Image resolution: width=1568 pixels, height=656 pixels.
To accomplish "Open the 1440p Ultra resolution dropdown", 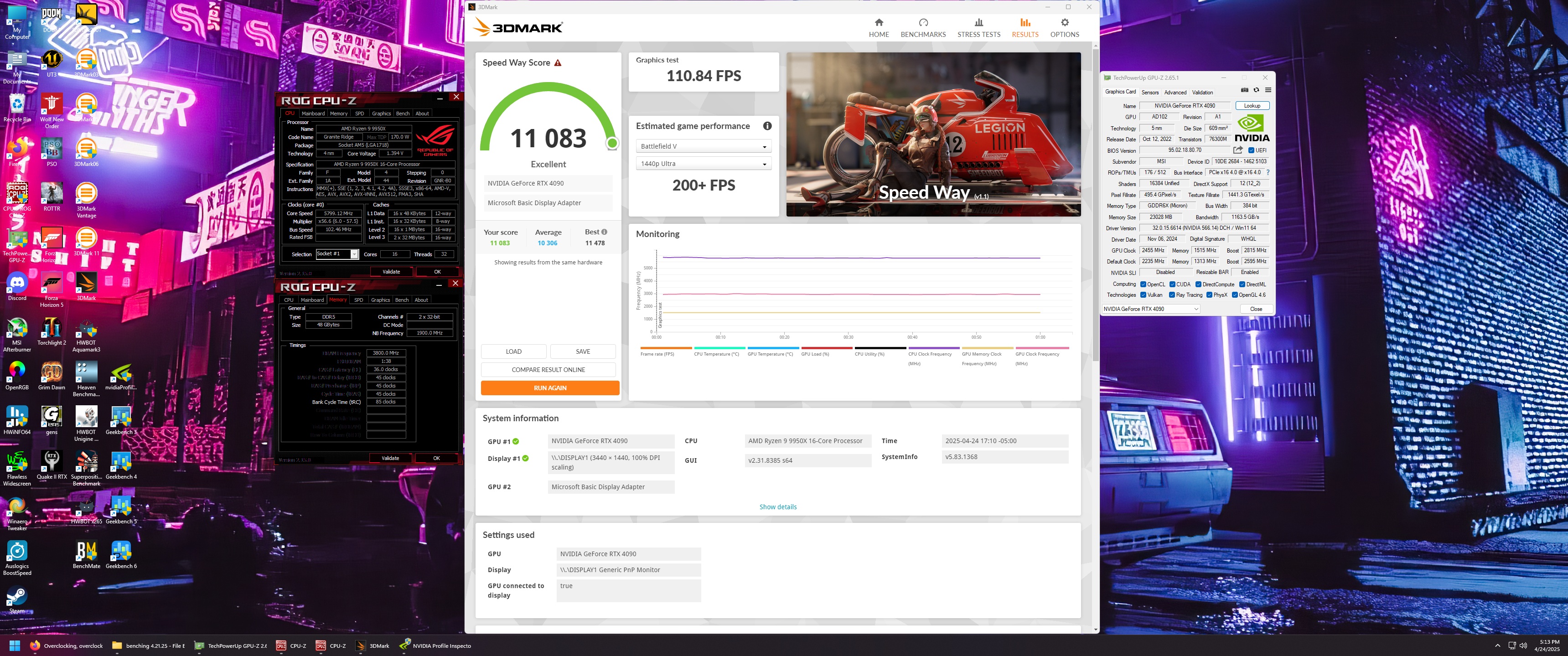I will tap(703, 164).
